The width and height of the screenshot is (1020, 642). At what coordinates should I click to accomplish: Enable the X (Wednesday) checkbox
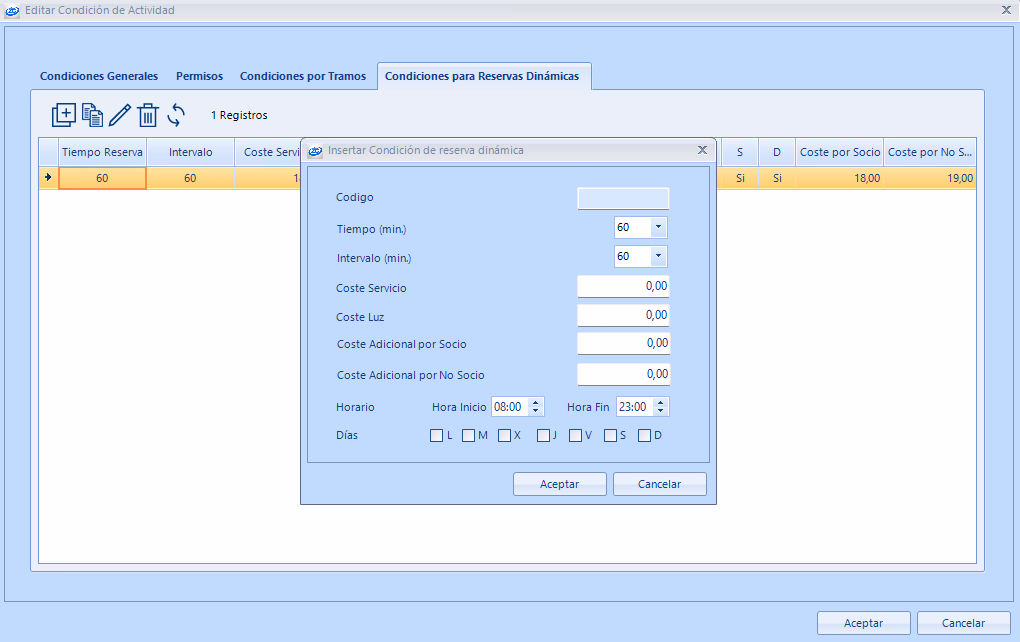(505, 436)
